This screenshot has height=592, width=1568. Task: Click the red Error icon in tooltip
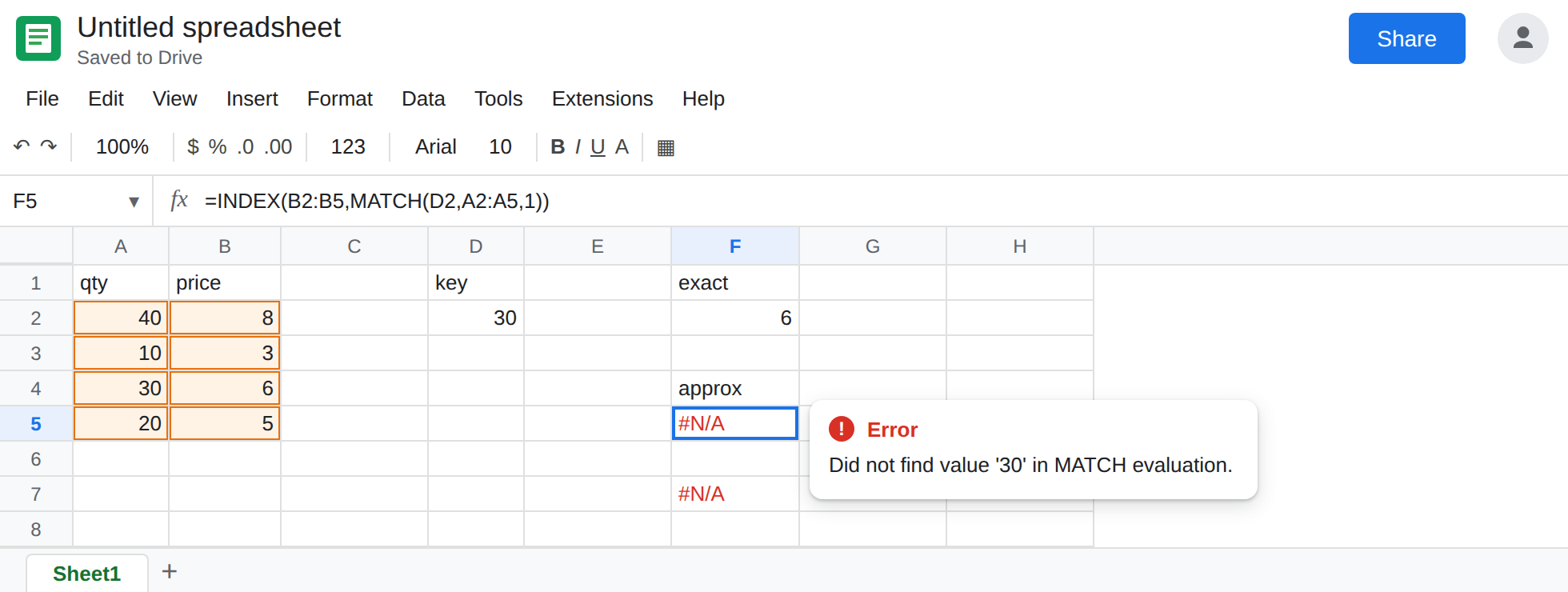842,429
